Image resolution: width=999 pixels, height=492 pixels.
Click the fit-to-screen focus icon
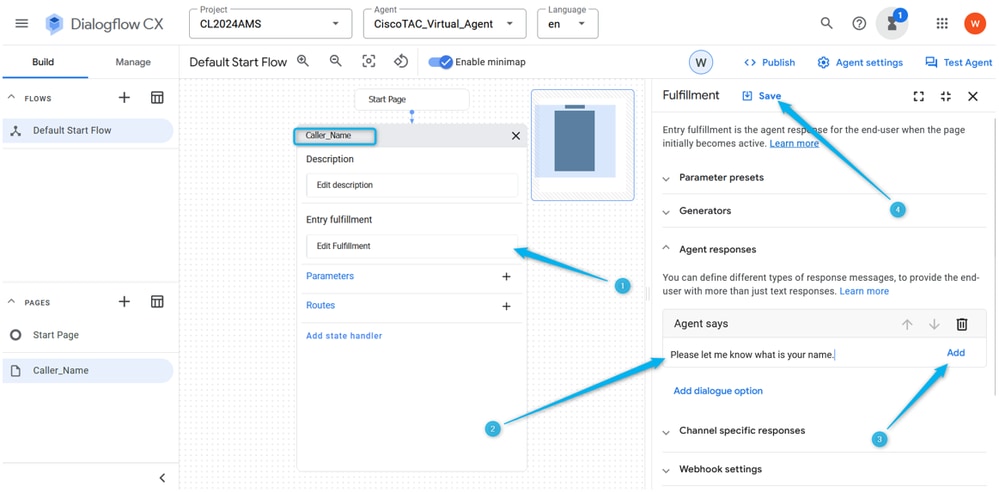[368, 62]
